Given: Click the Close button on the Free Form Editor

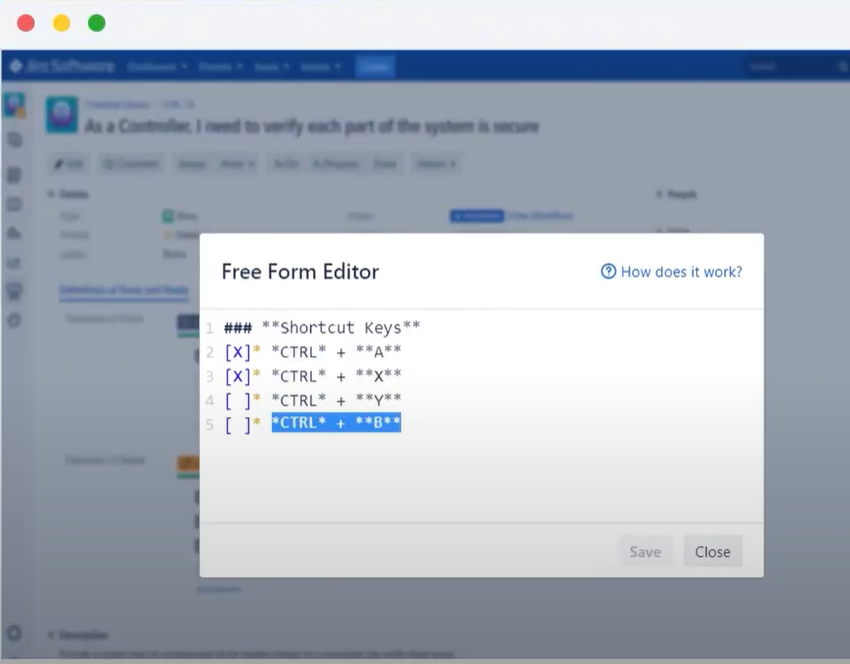Looking at the screenshot, I should (x=712, y=551).
